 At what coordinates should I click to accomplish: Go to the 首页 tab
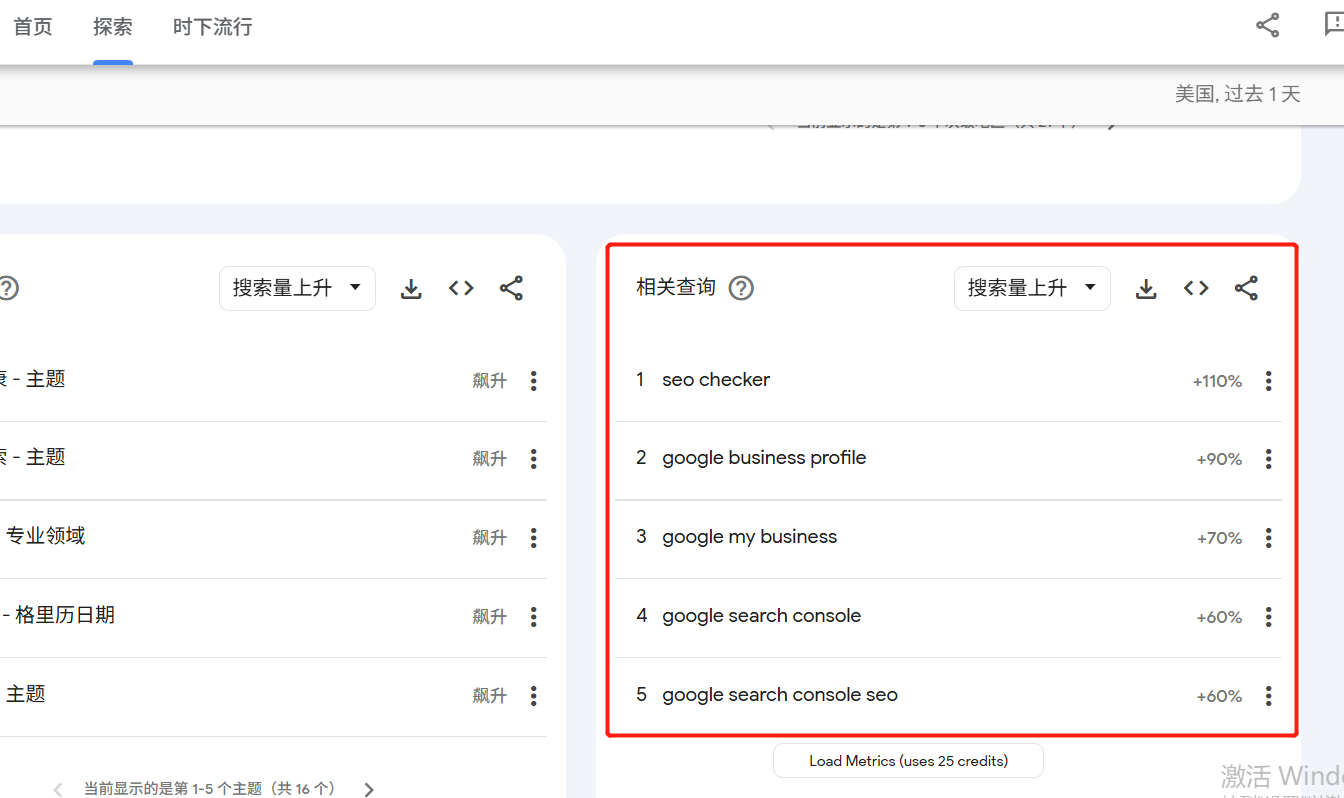coord(32,27)
